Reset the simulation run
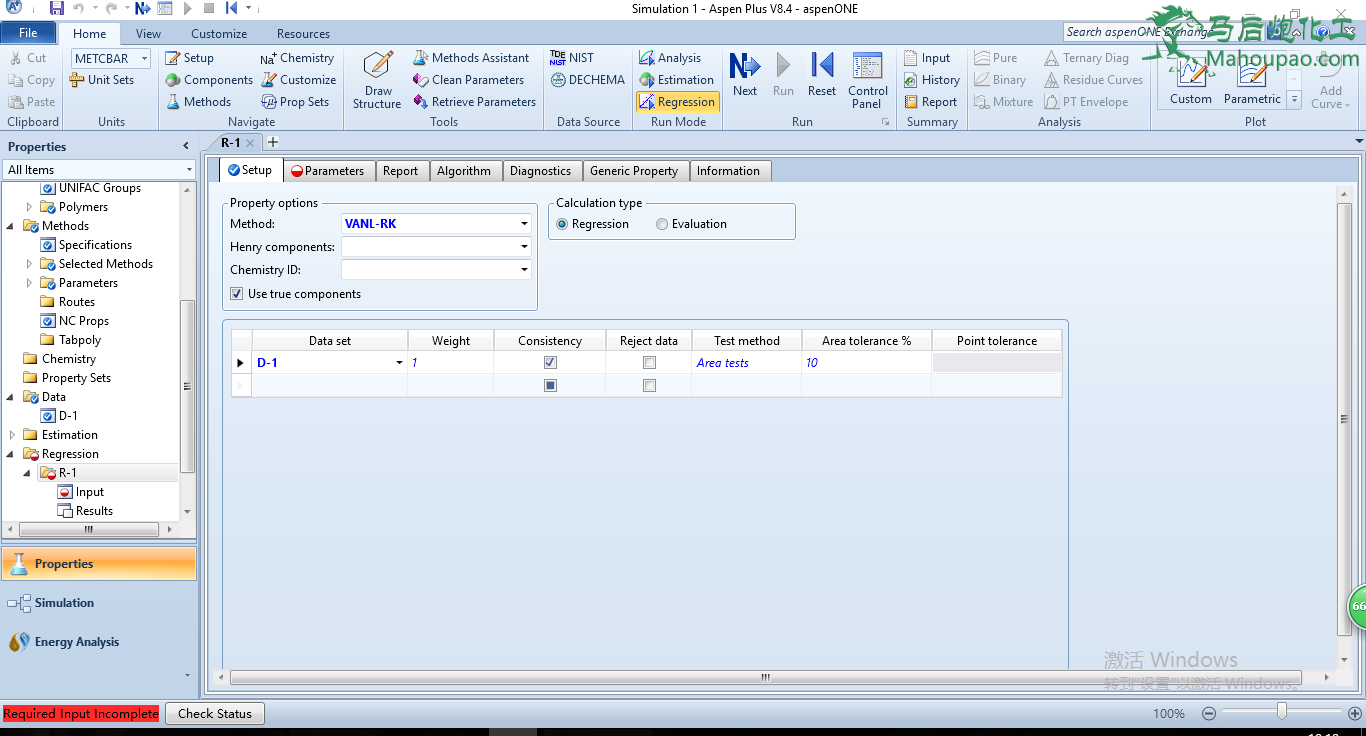Image resolution: width=1366 pixels, height=736 pixels. [822, 75]
